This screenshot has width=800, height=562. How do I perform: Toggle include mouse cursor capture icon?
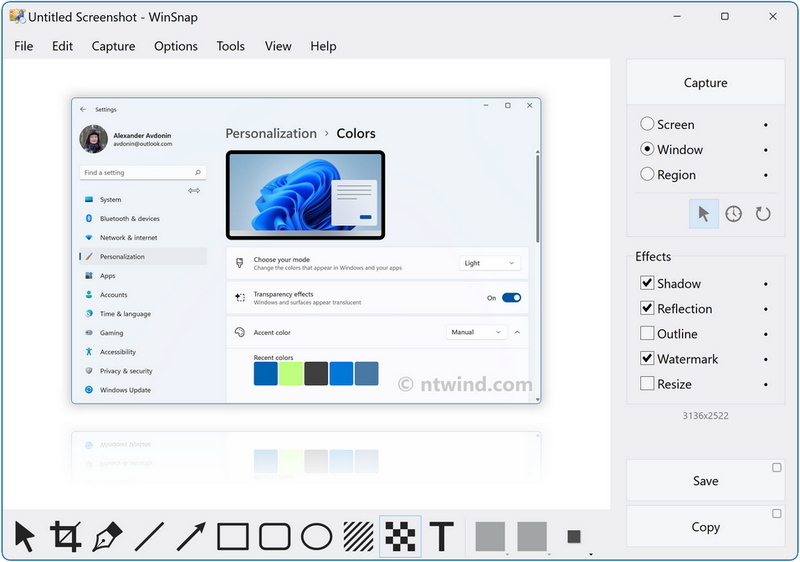click(x=704, y=214)
